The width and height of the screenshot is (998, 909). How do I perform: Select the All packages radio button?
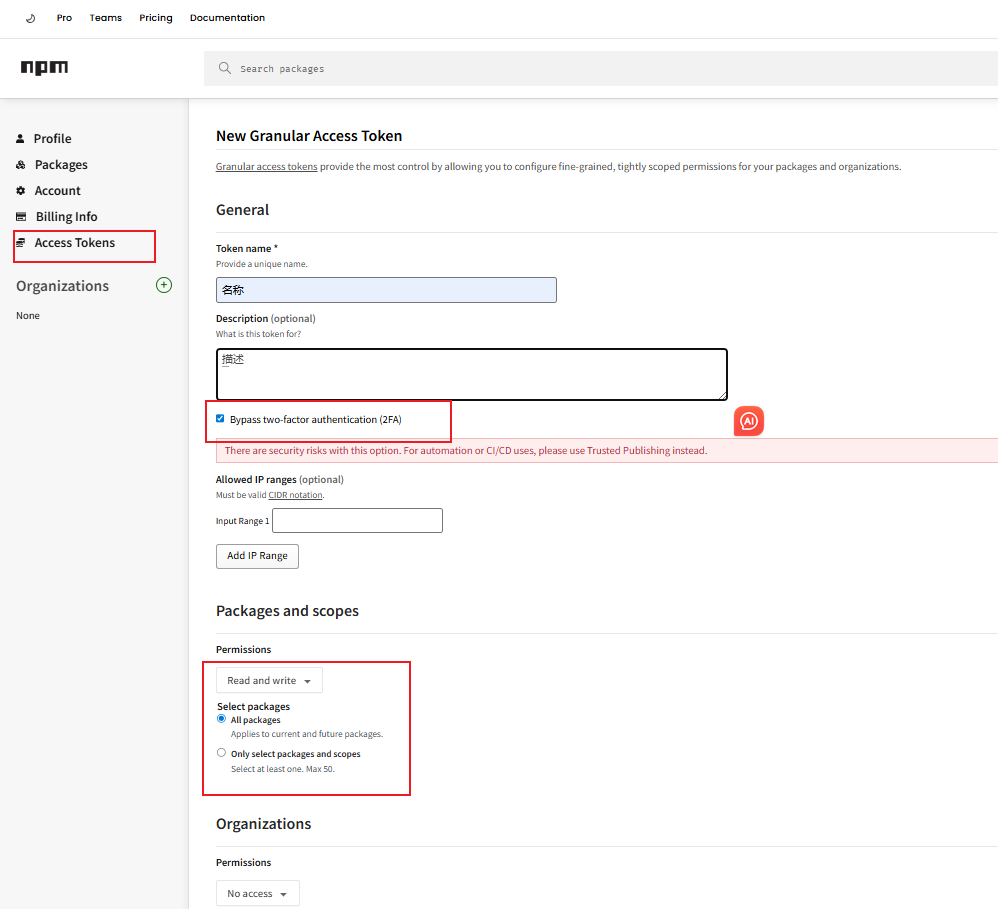tap(221, 719)
